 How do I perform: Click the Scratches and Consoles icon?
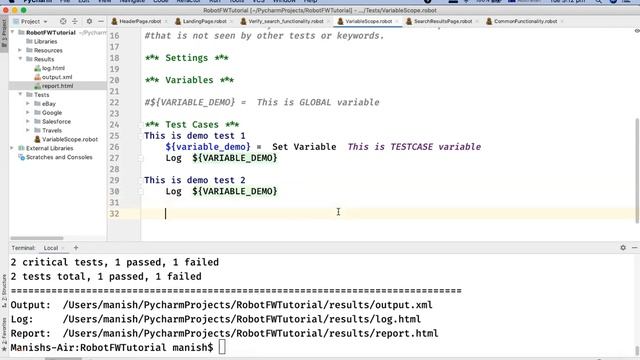22,157
